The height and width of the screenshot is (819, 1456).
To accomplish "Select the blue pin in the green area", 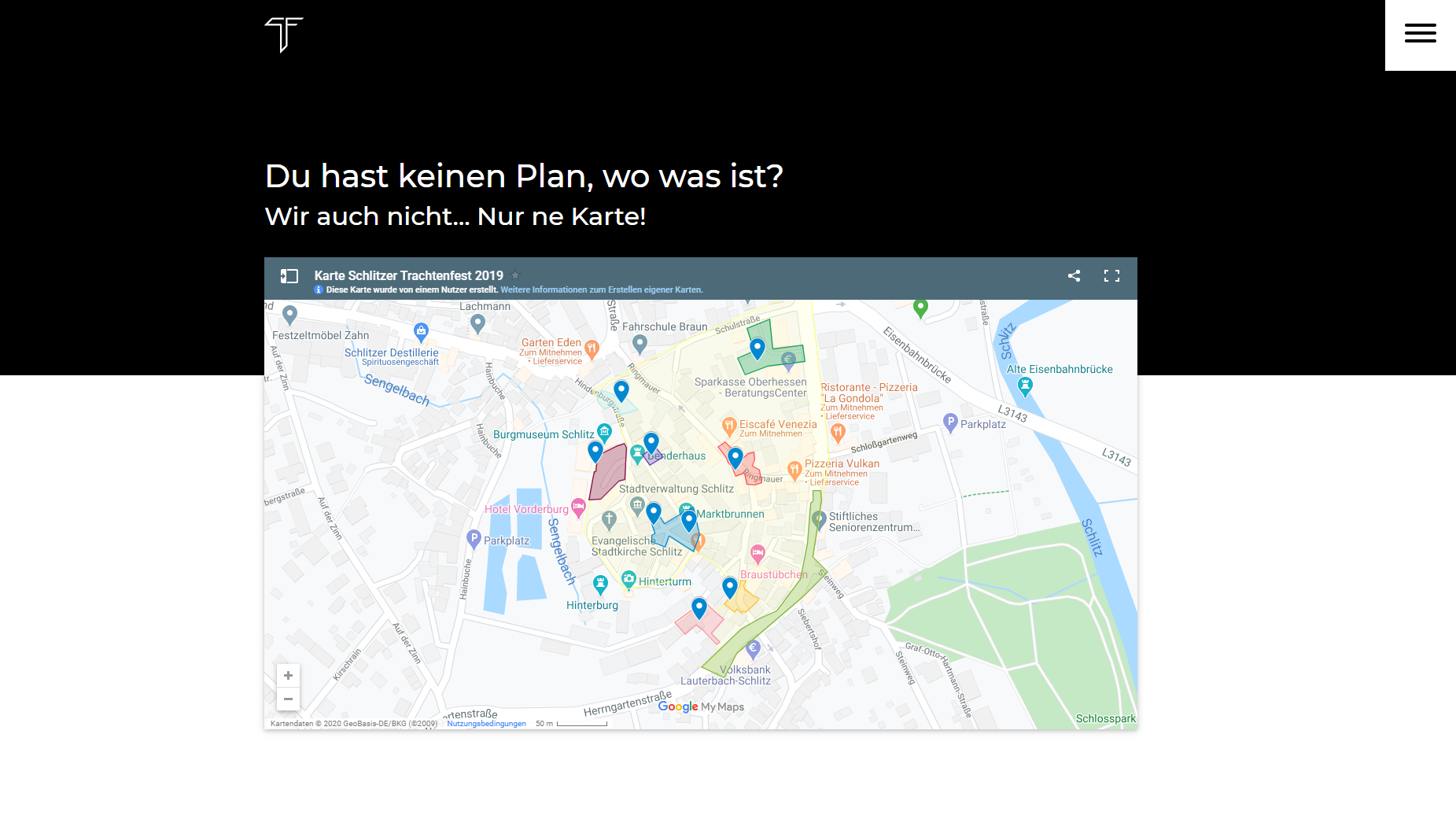I will click(757, 349).
